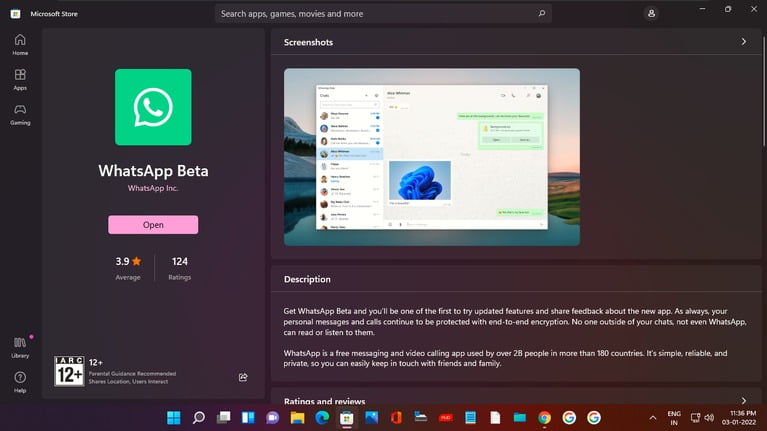Show hidden system tray icons

(x=653, y=418)
